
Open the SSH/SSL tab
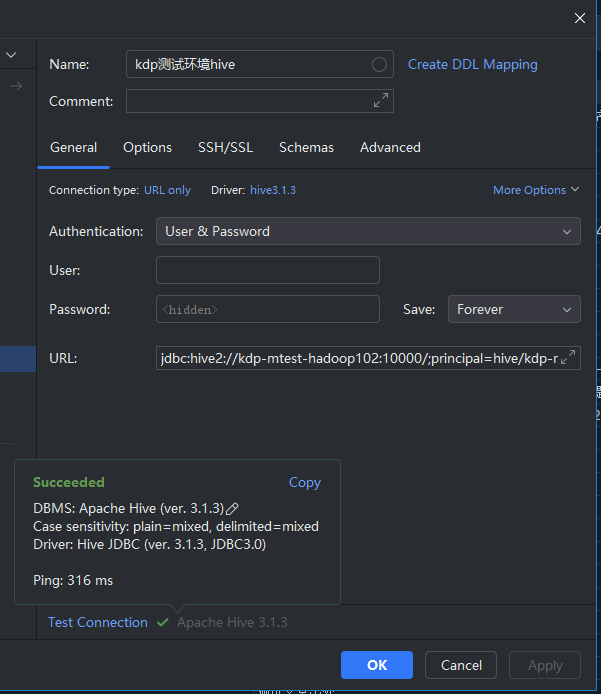225,147
